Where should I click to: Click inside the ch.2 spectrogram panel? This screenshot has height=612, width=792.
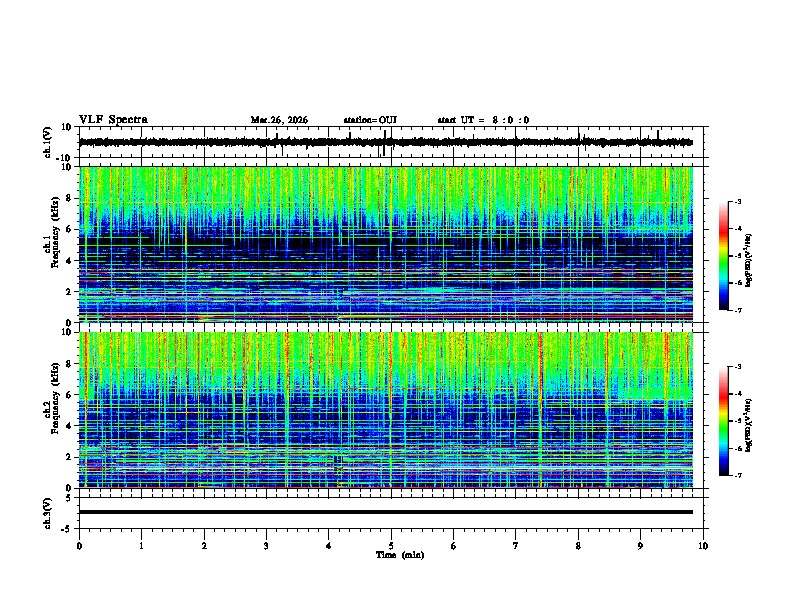click(x=386, y=410)
